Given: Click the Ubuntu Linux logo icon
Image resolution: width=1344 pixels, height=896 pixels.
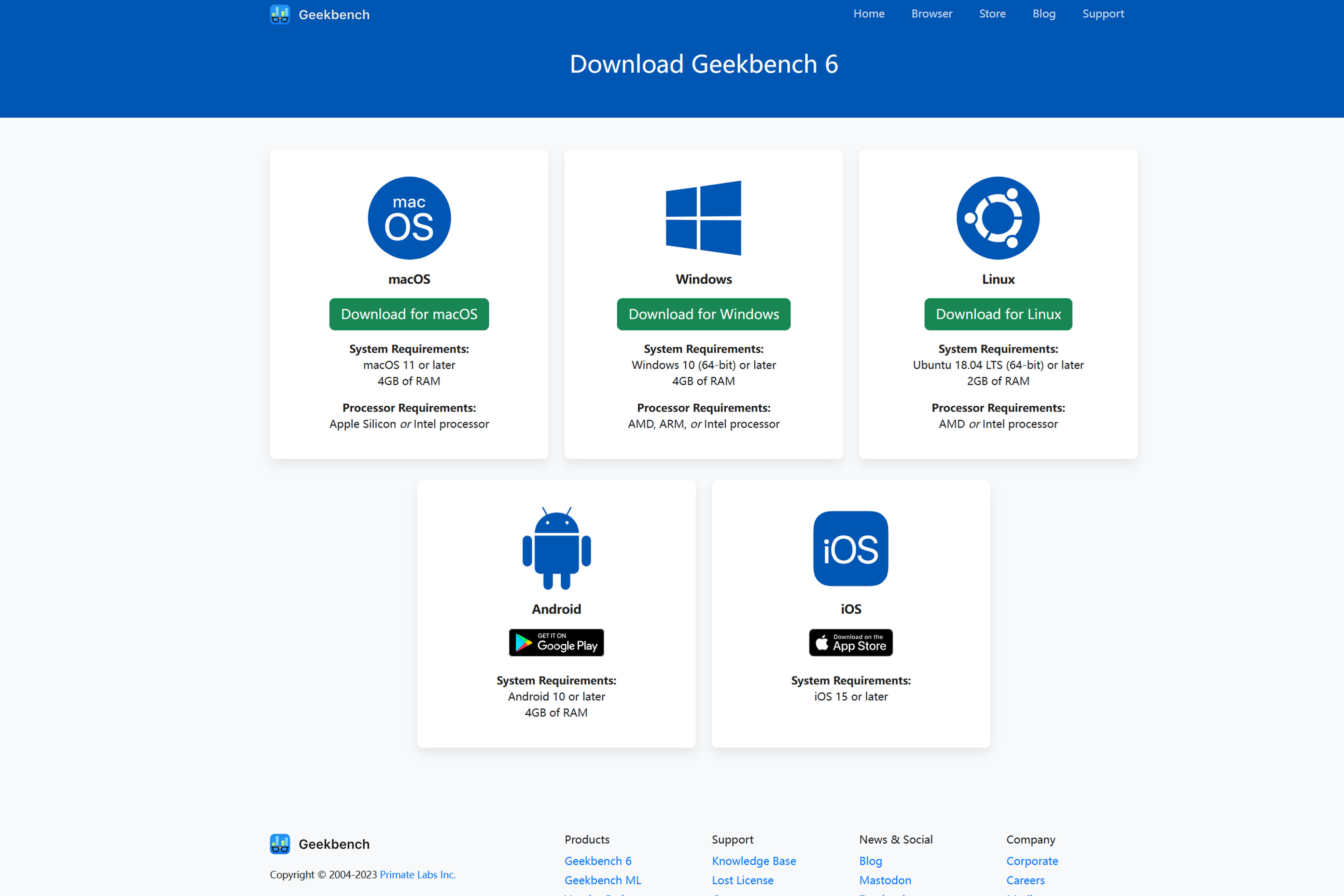Looking at the screenshot, I should (x=998, y=218).
